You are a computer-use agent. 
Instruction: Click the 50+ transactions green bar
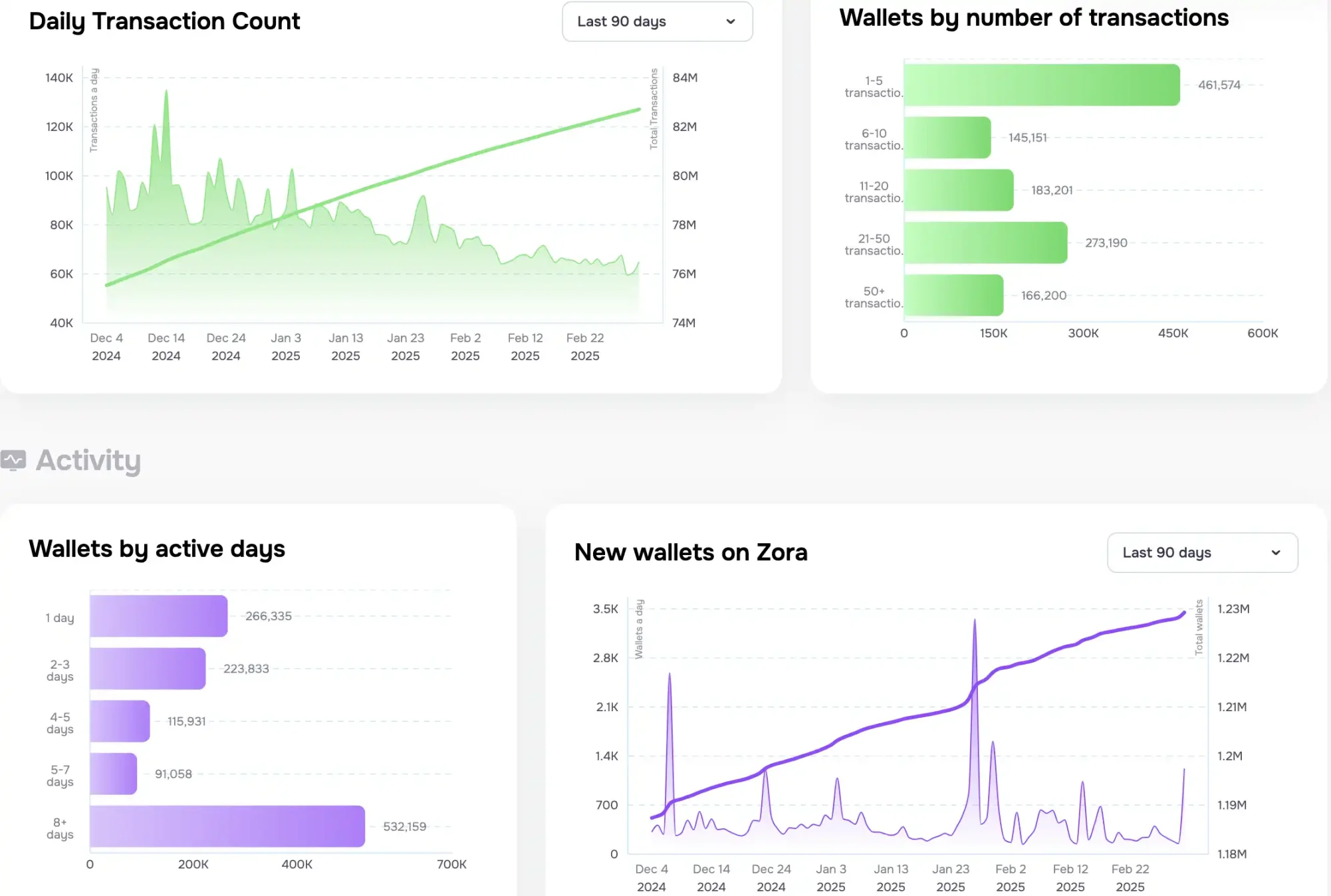pyautogui.click(x=953, y=295)
